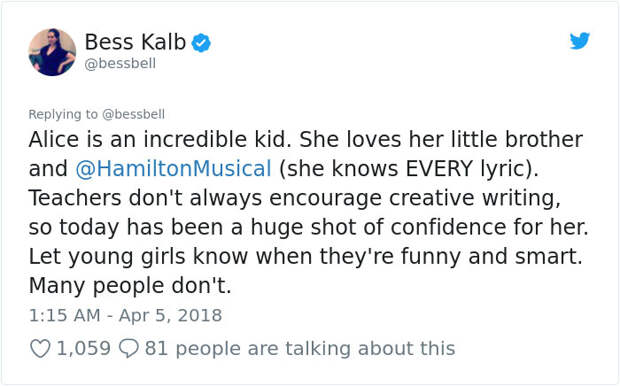This screenshot has height=386, width=620.
Task: Click the Twitter bird logo
Action: 580,41
